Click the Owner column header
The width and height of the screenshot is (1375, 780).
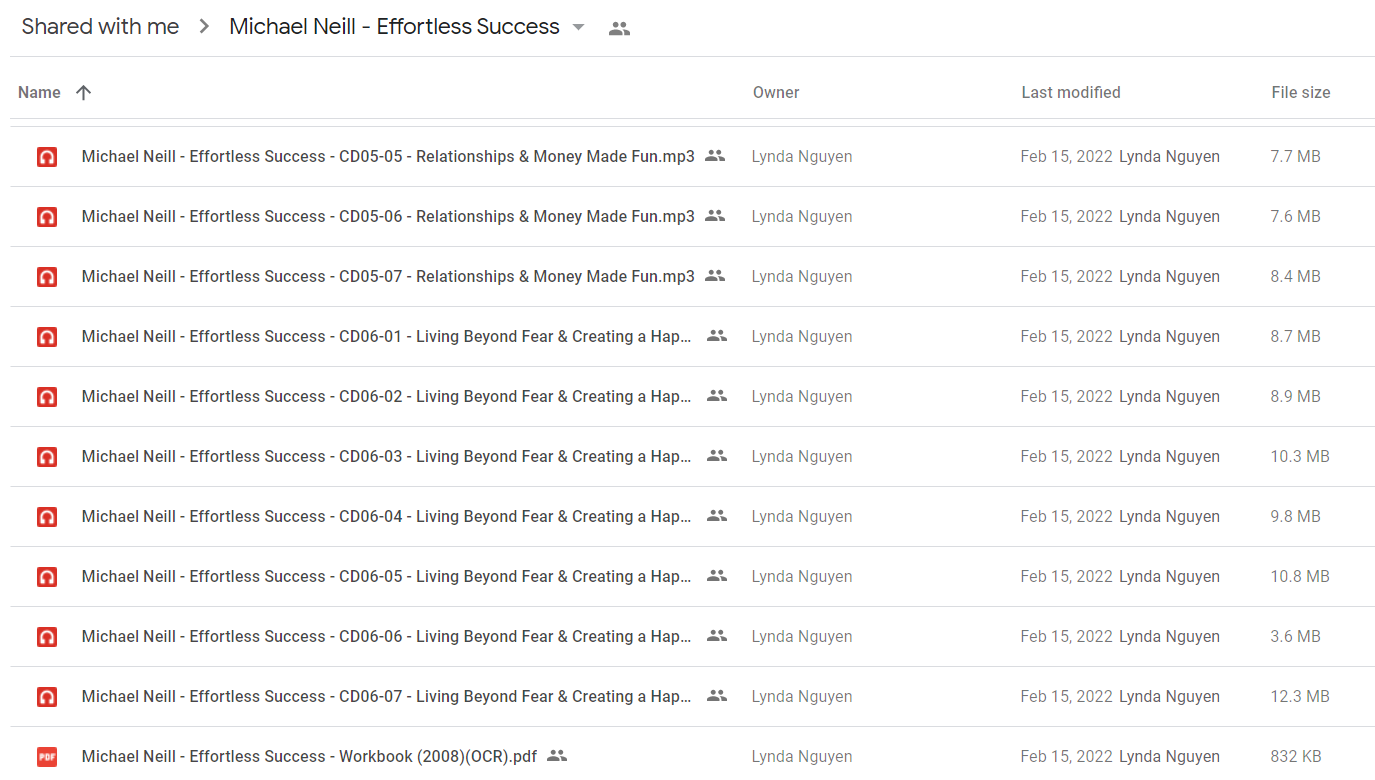point(776,92)
